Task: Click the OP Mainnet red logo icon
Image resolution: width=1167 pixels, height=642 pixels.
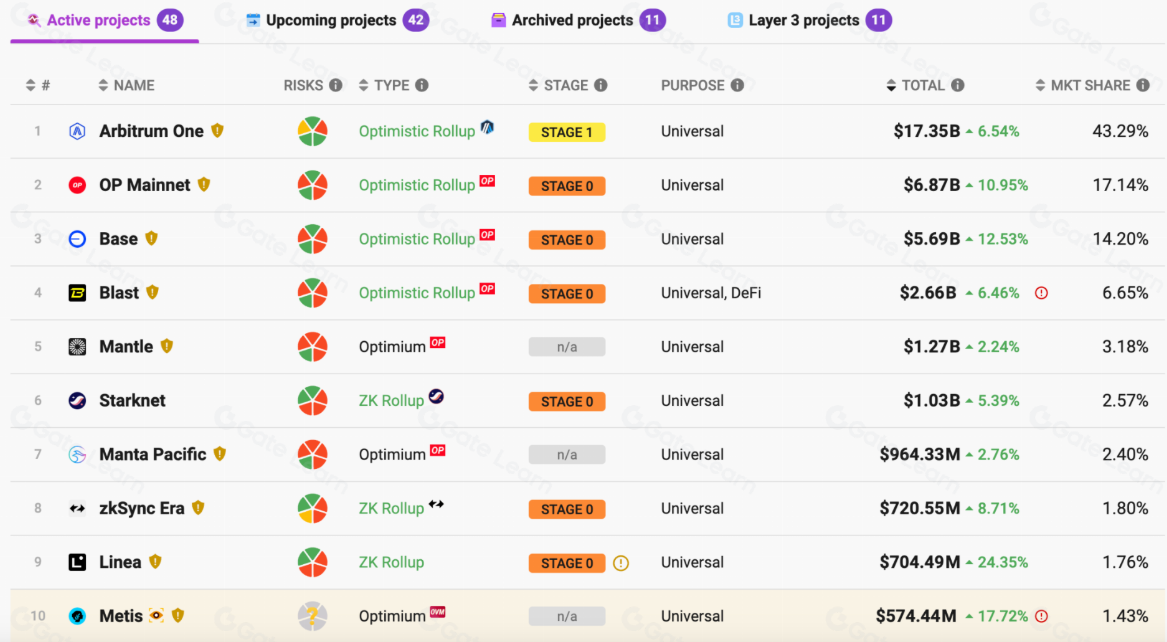Action: pyautogui.click(x=77, y=185)
